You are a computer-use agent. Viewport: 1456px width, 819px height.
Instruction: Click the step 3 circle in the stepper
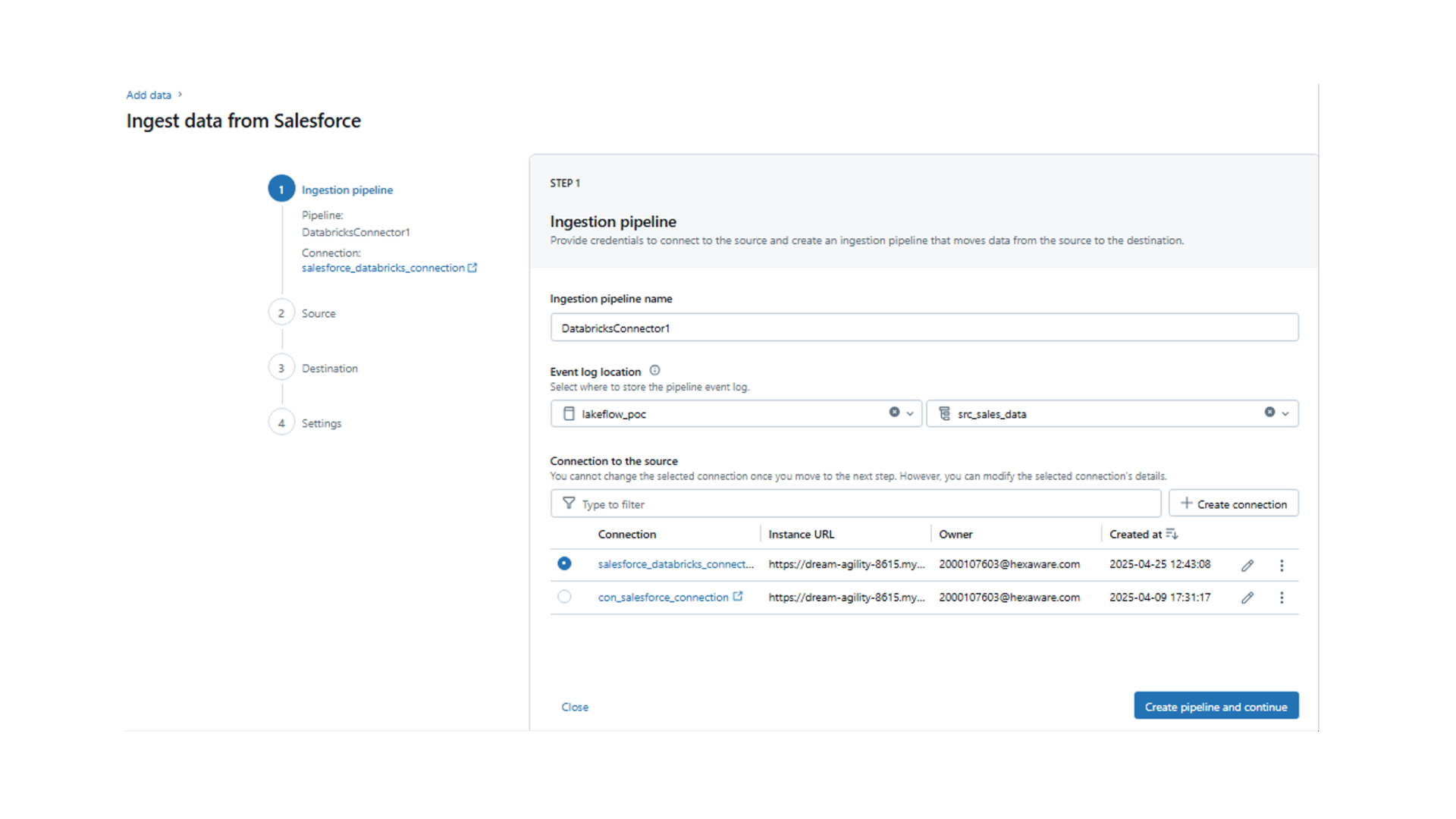281,368
